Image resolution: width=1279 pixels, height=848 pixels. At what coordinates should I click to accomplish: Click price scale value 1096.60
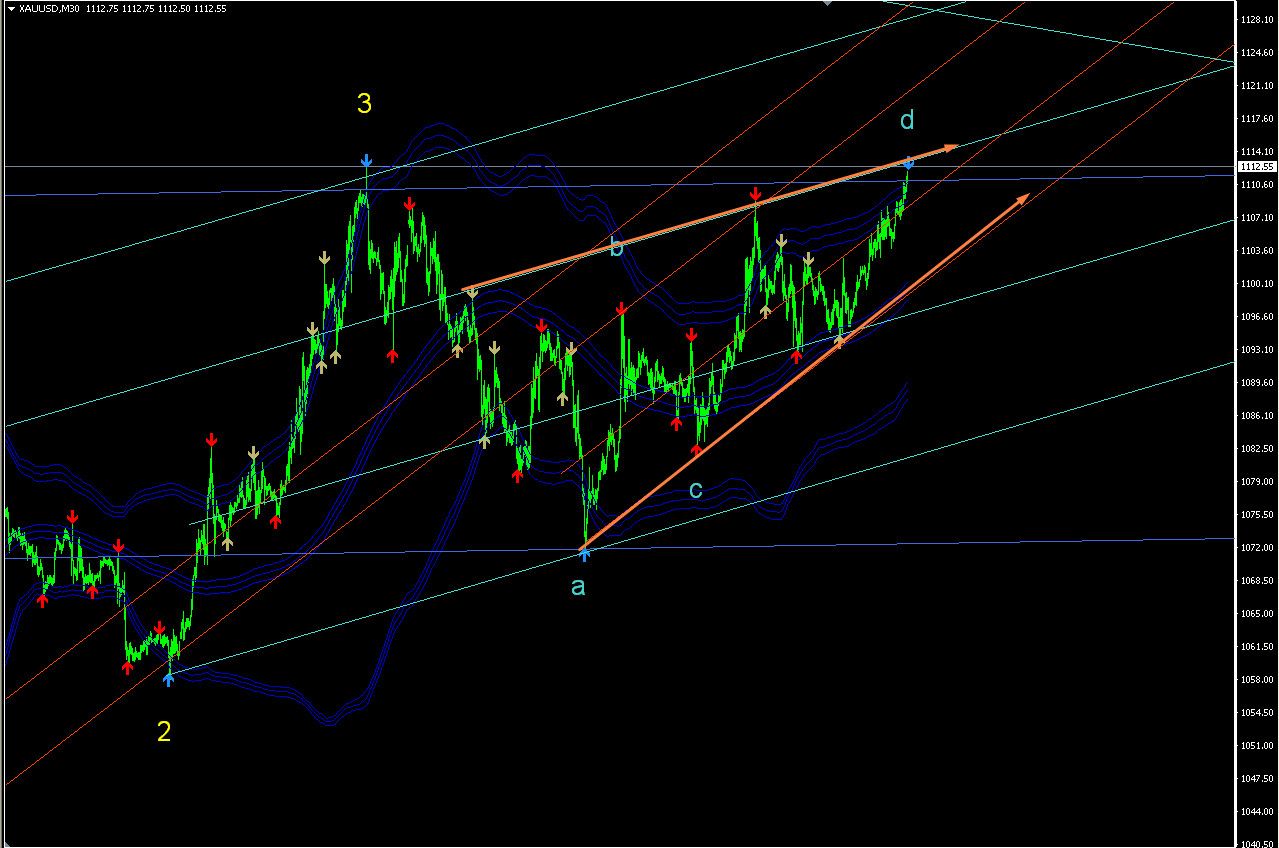point(1256,317)
